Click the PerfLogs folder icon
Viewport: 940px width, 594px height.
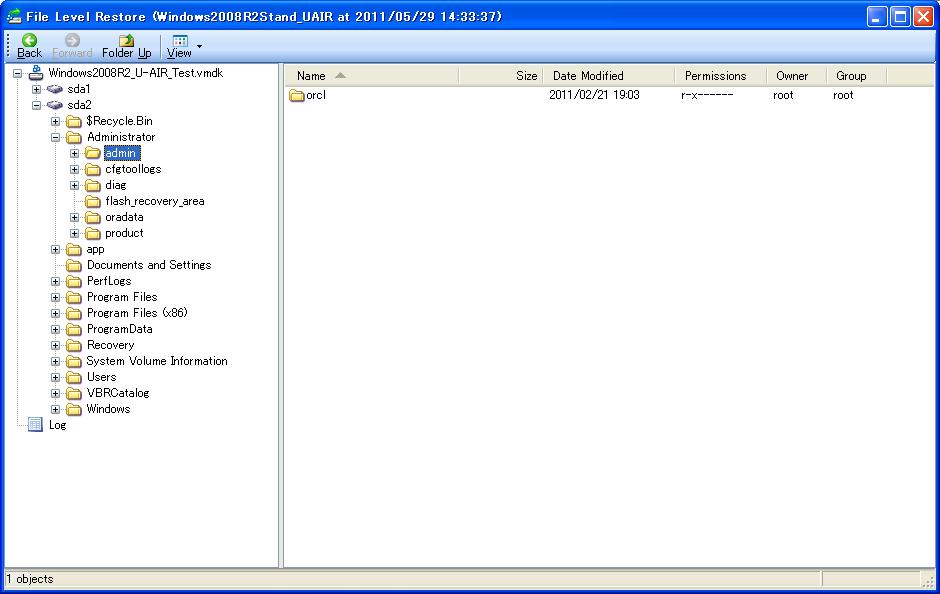coord(74,281)
